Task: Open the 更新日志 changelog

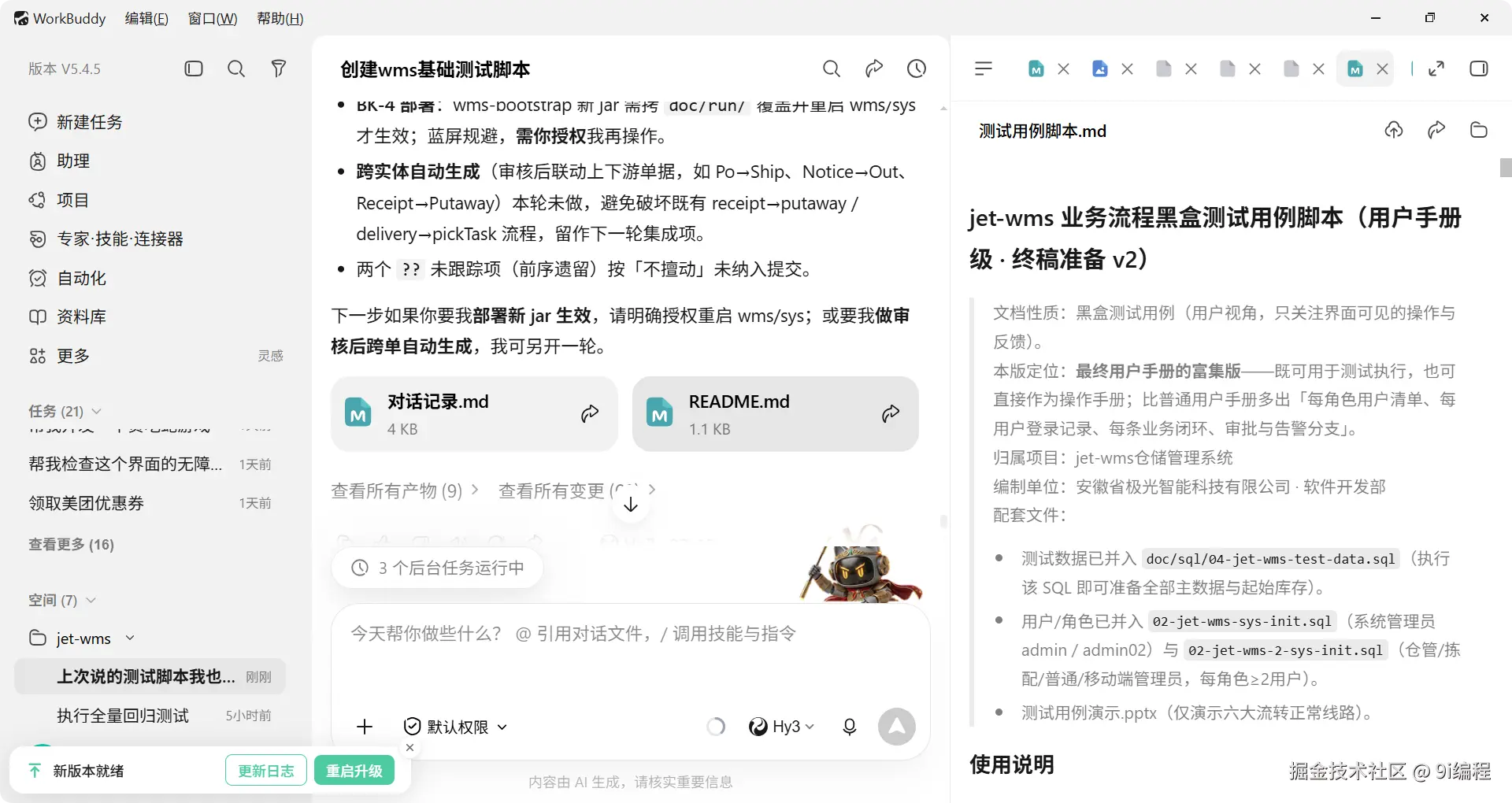Action: coord(266,771)
